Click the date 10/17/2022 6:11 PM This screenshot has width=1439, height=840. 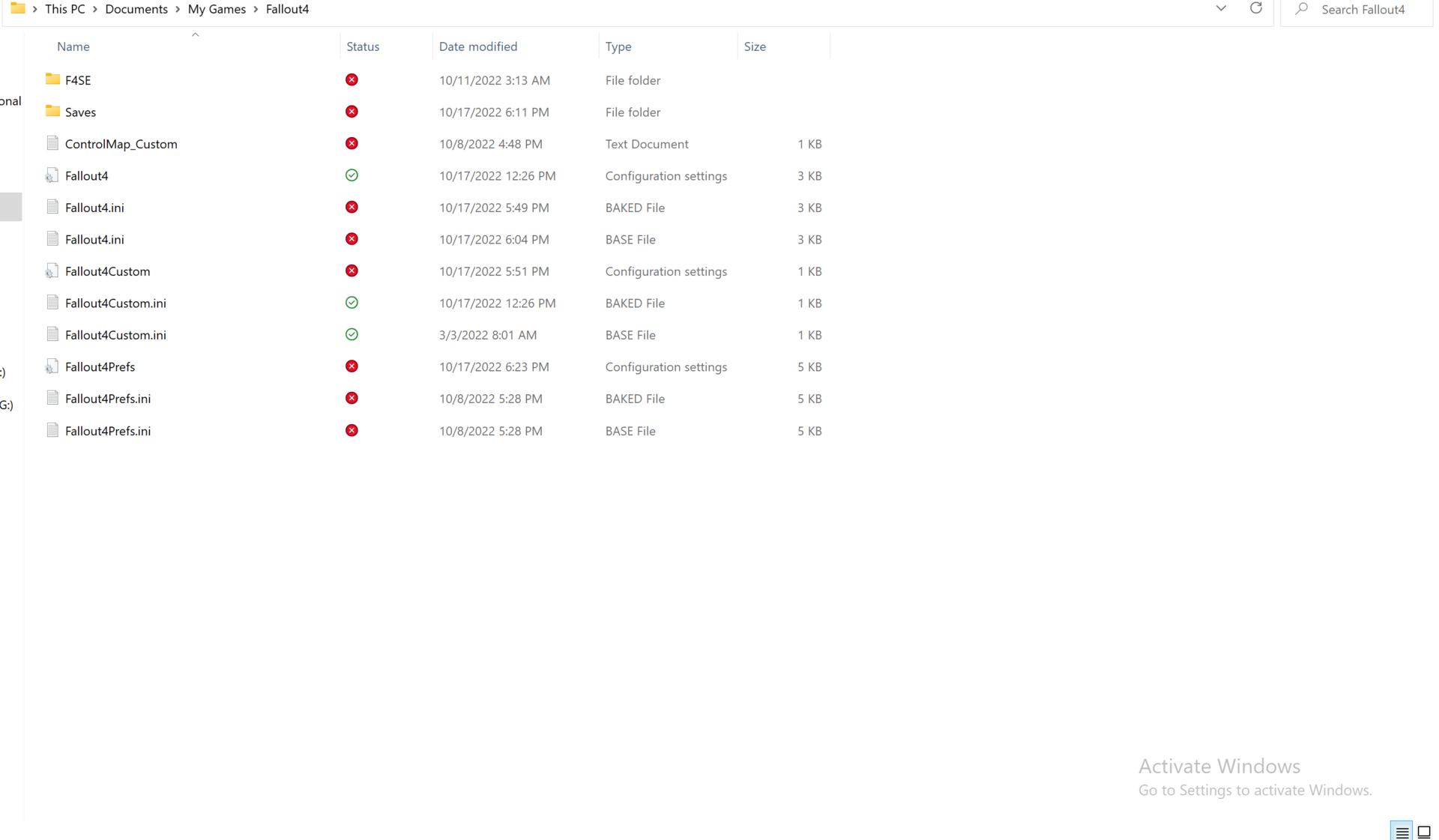click(494, 112)
